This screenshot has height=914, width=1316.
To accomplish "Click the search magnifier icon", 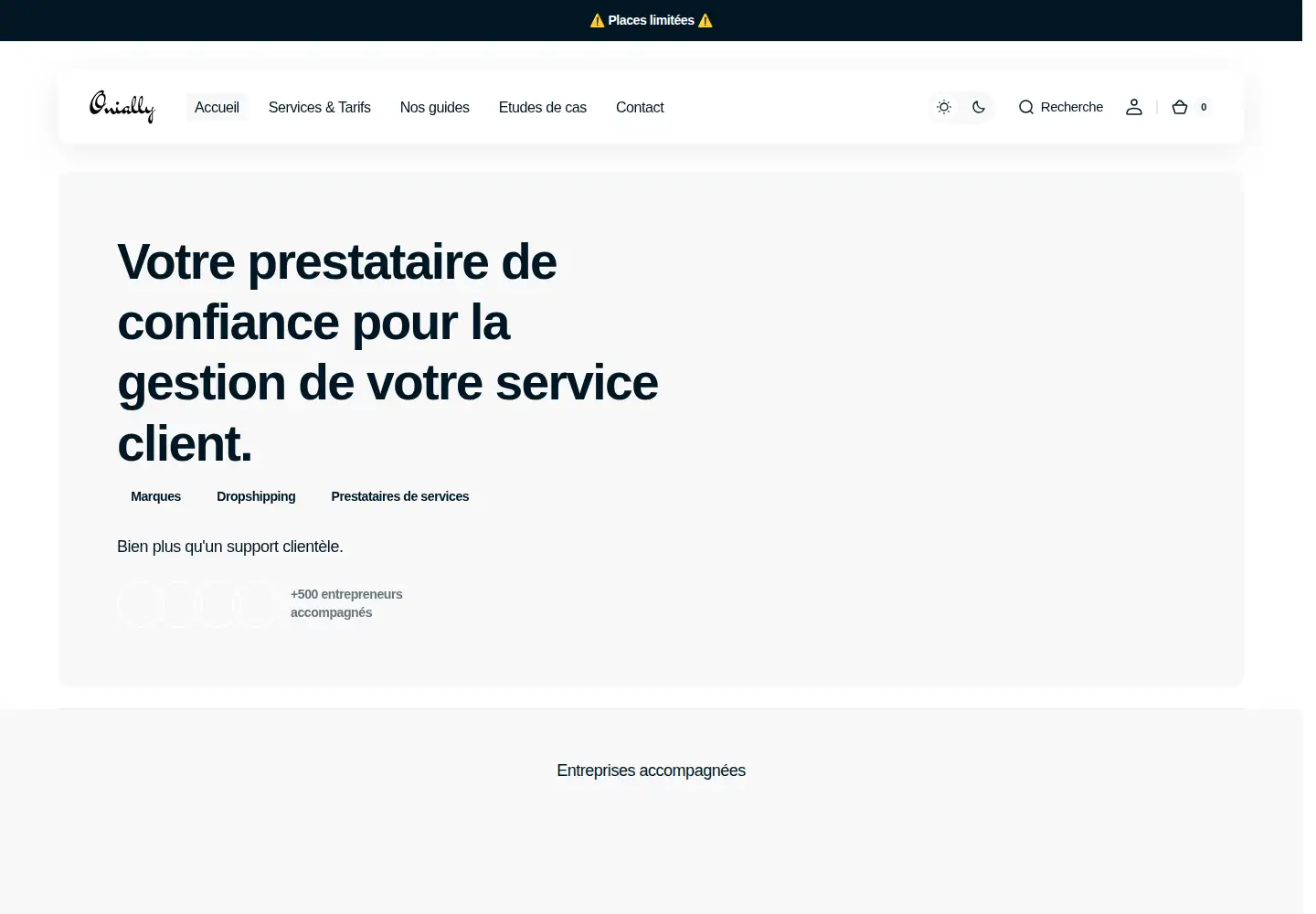I will coord(1026,107).
